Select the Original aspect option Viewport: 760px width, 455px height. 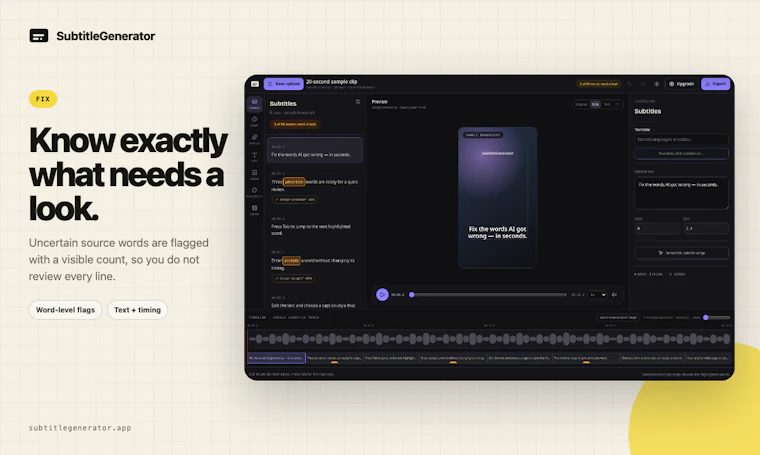pos(581,104)
